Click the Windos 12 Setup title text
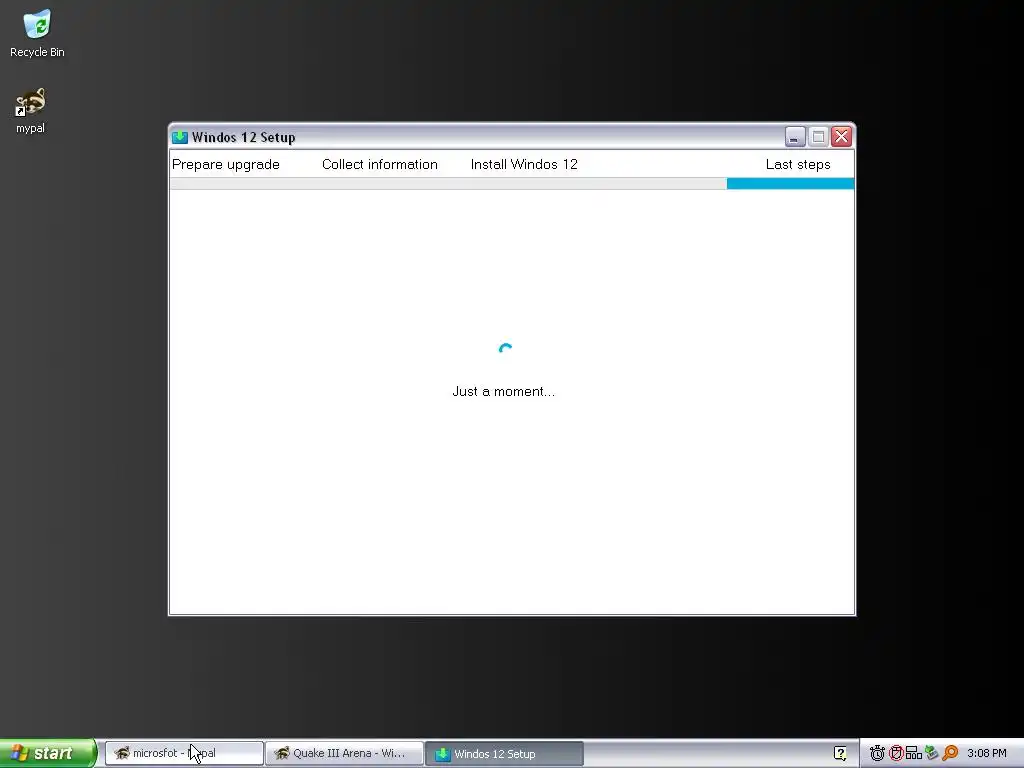Image resolution: width=1024 pixels, height=768 pixels. [x=244, y=137]
